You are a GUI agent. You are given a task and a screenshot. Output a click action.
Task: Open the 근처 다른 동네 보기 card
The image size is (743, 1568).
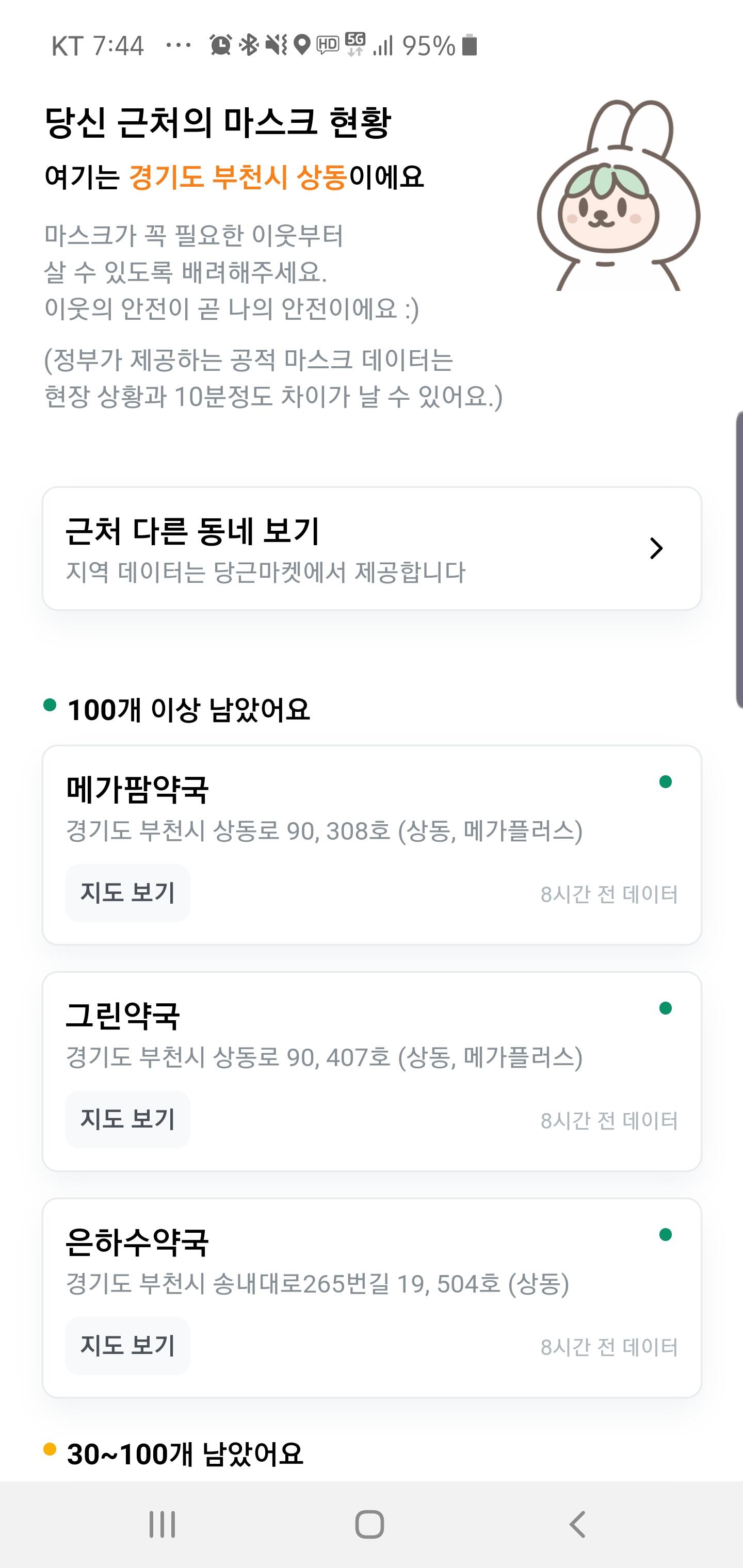click(372, 548)
